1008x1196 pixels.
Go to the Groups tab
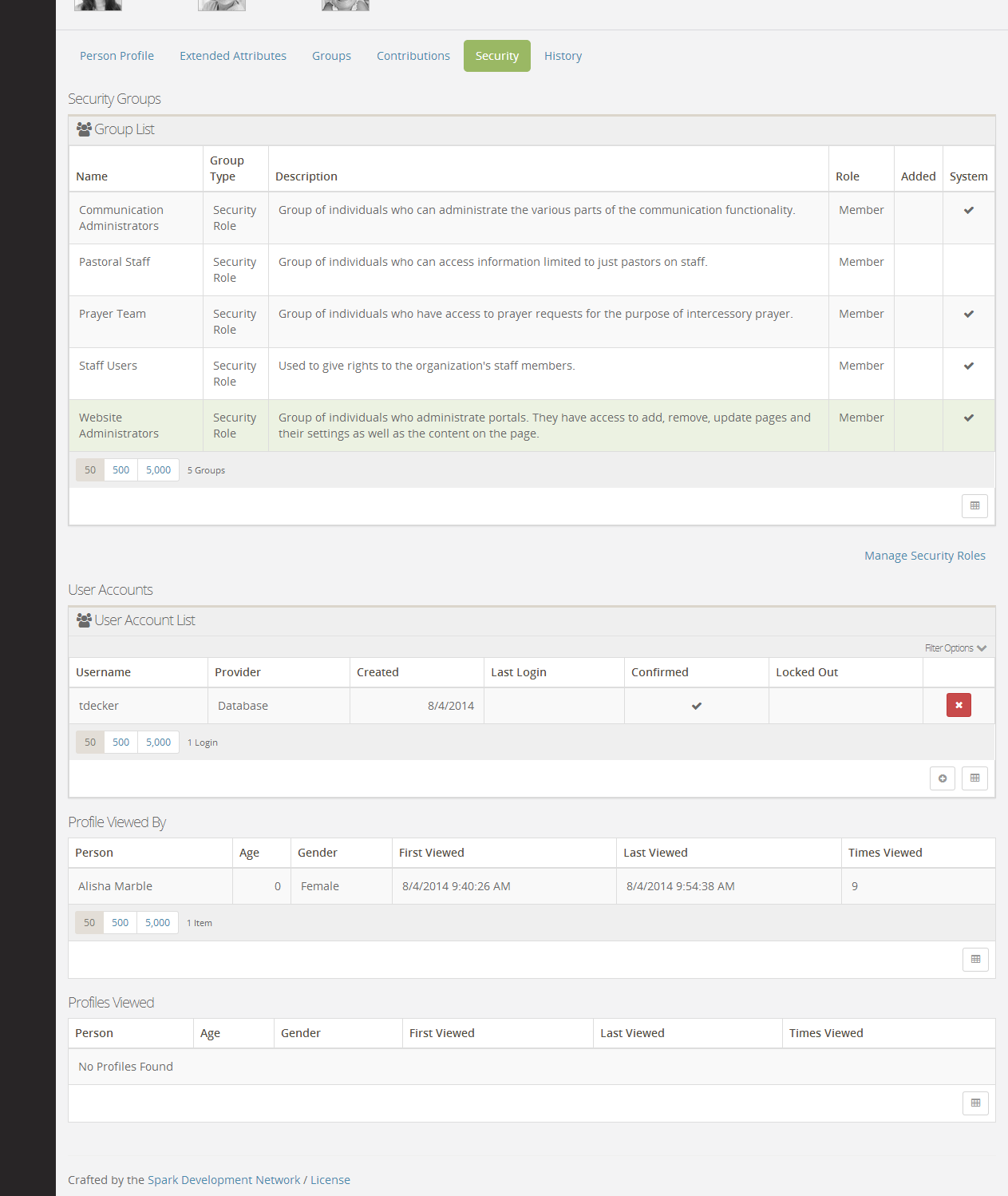coord(331,56)
